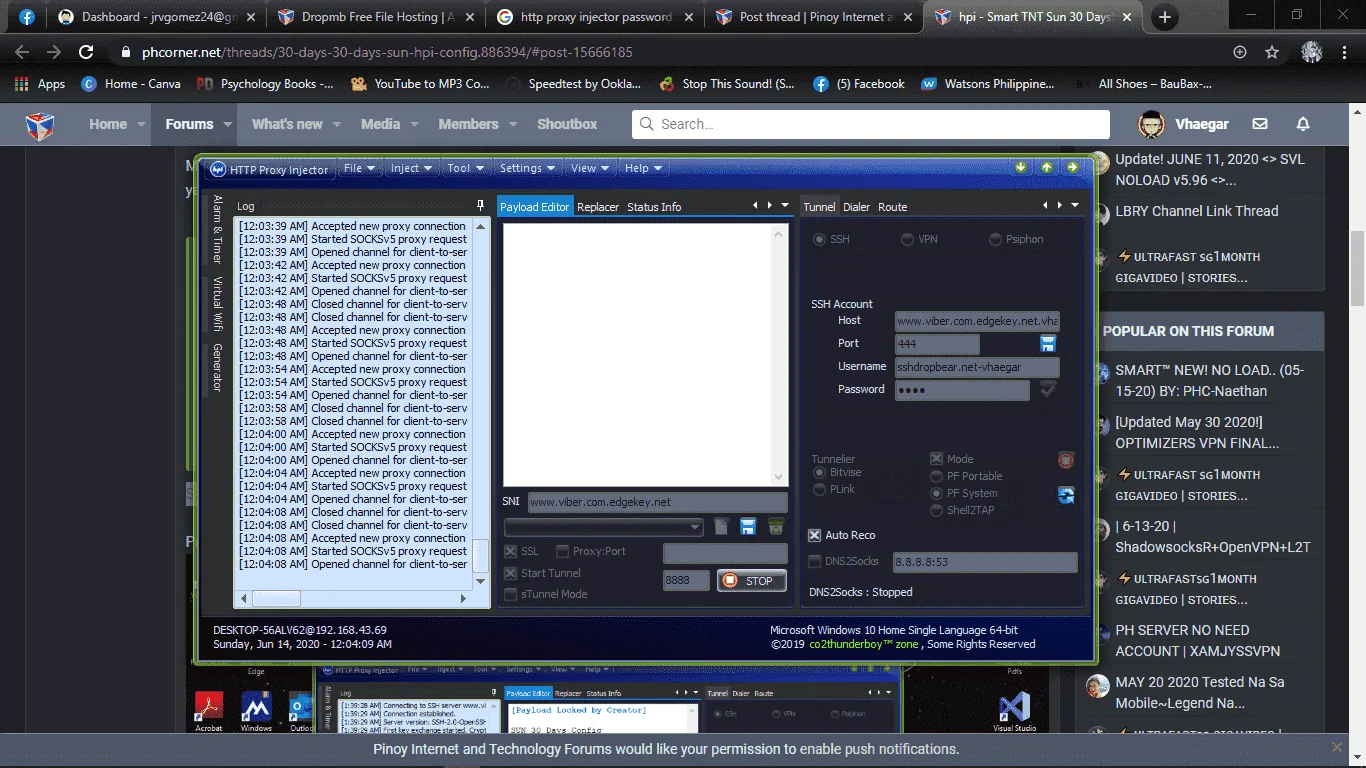Click the add-to-Chrome plus circle icon in address bar
This screenshot has width=1366, height=768.
coord(1240,52)
